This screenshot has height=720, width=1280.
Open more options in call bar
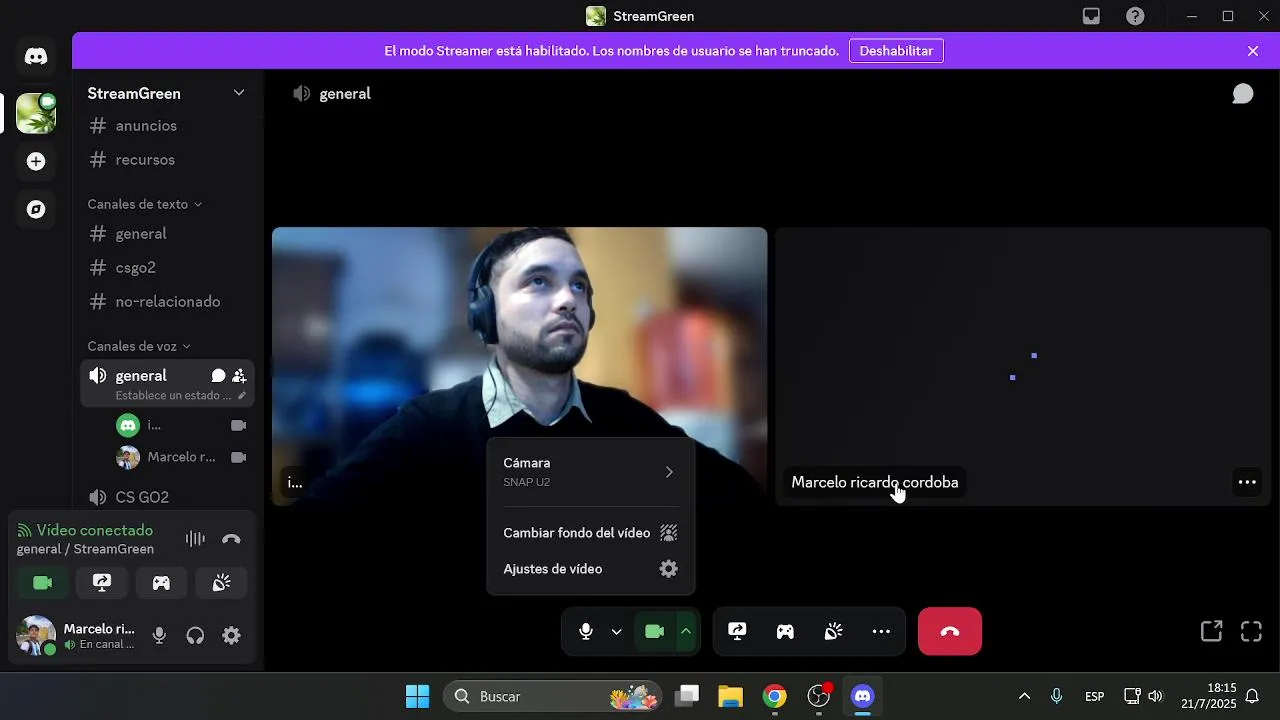pyautogui.click(x=881, y=631)
